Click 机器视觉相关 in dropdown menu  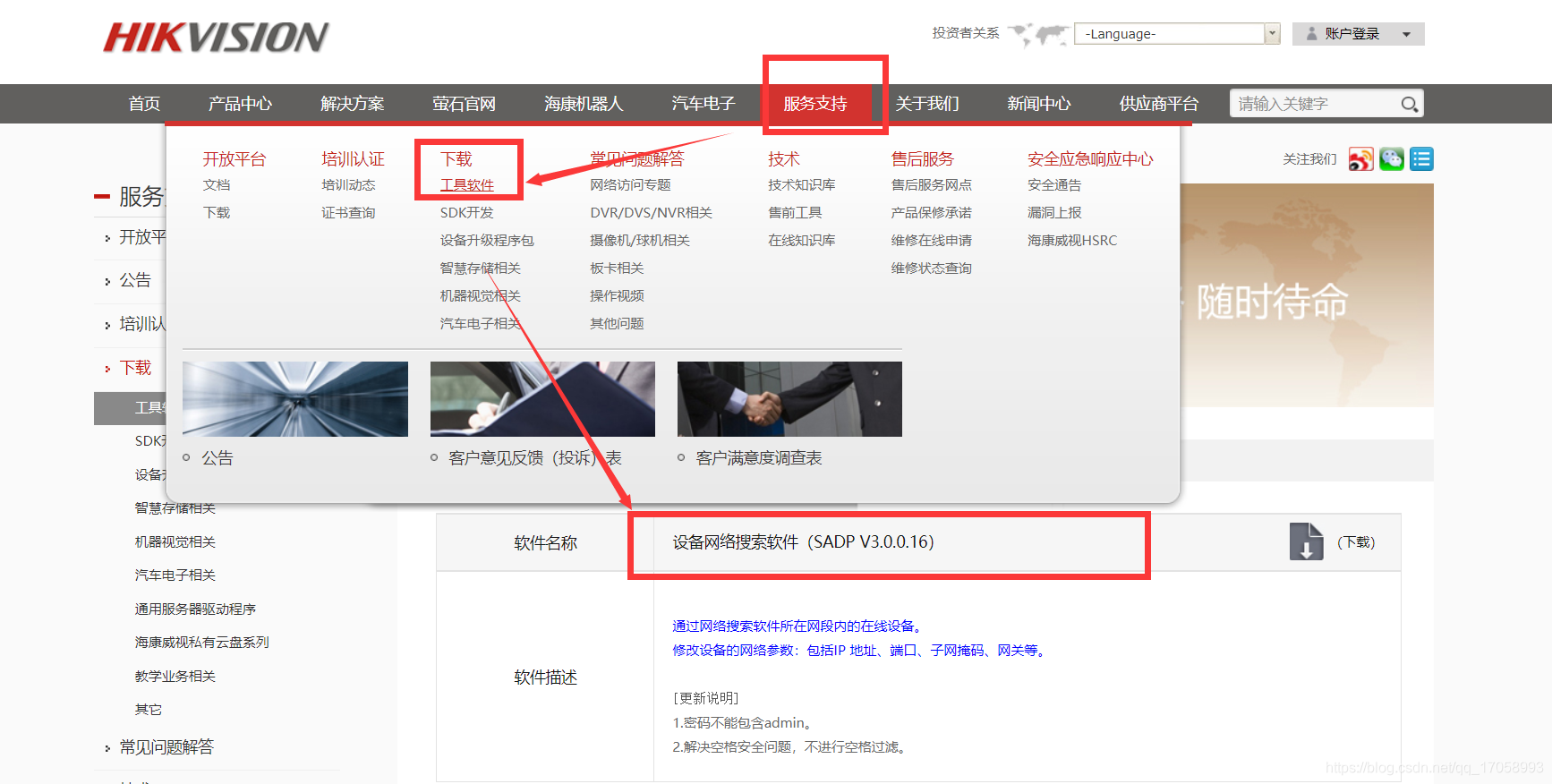(x=480, y=296)
